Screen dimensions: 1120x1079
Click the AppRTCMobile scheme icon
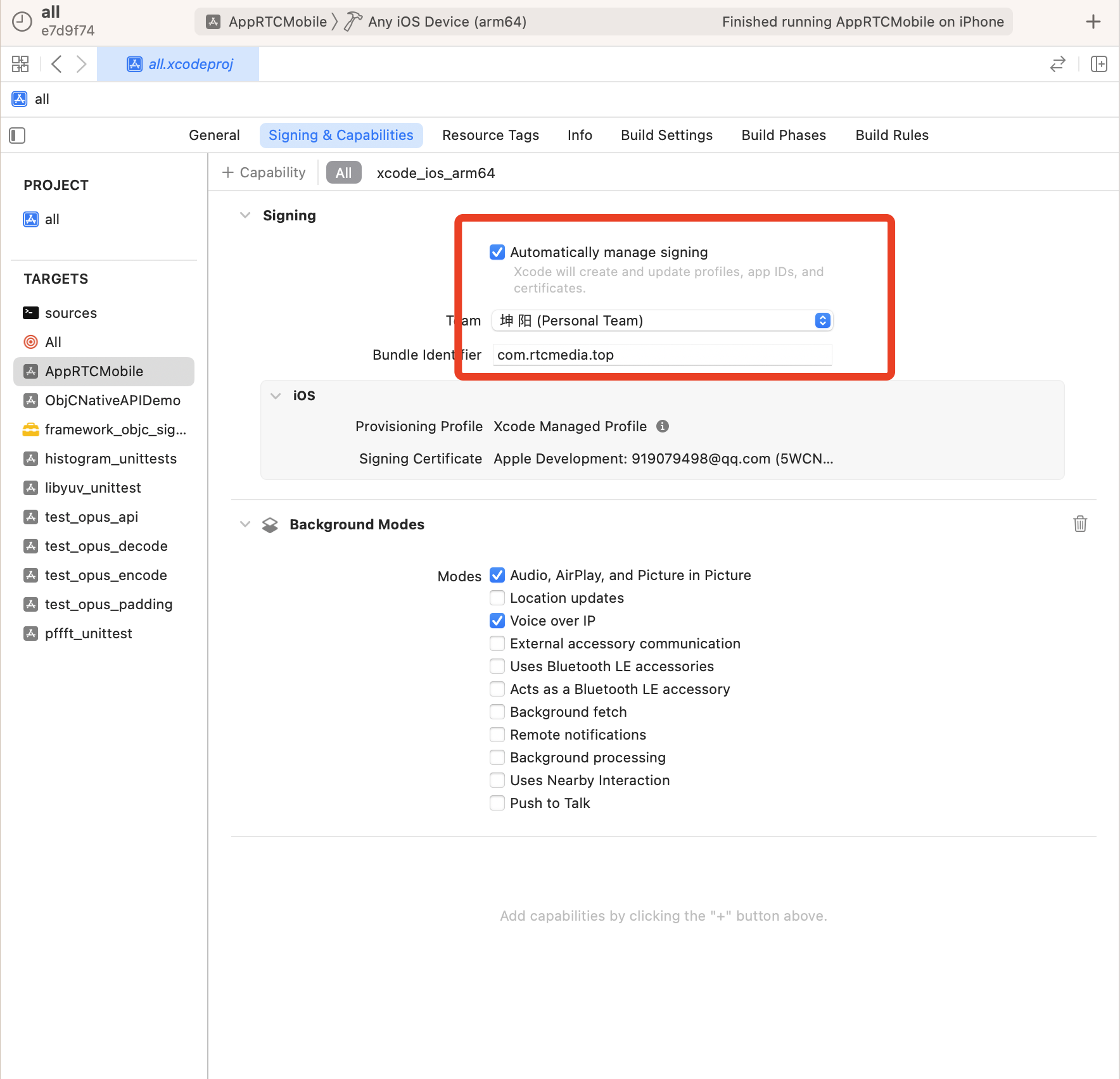pyautogui.click(x=214, y=22)
